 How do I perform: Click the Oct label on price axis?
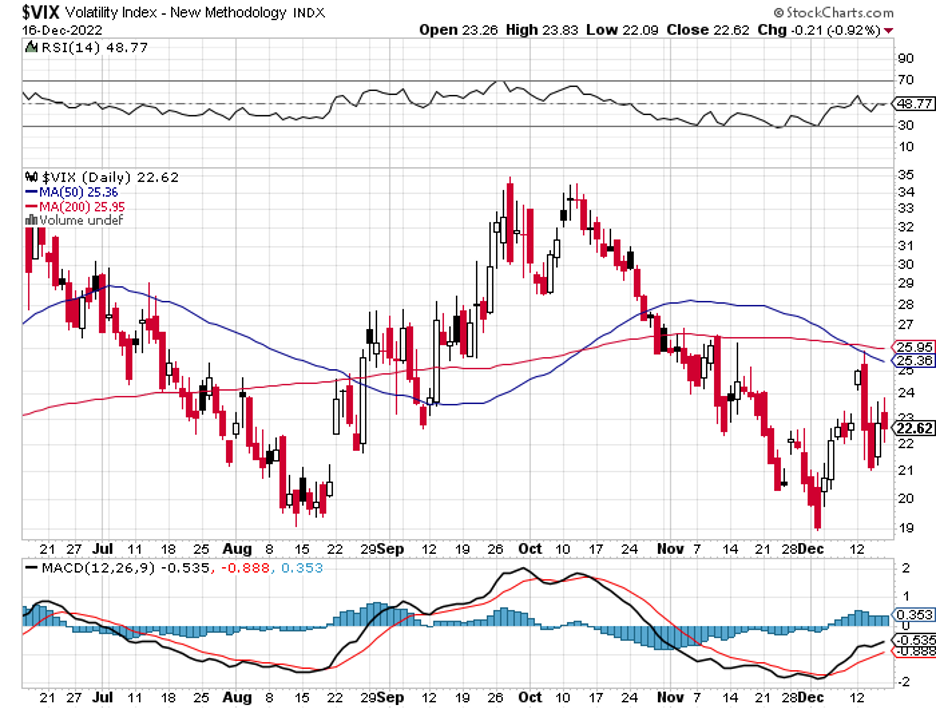529,549
